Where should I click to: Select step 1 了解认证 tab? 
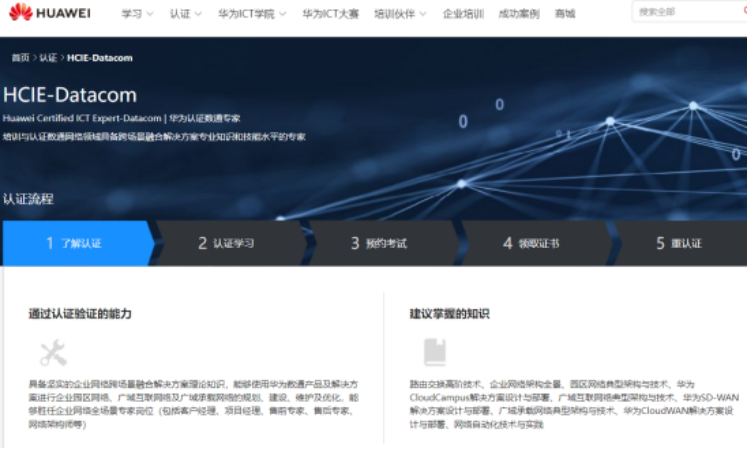[x=78, y=243]
